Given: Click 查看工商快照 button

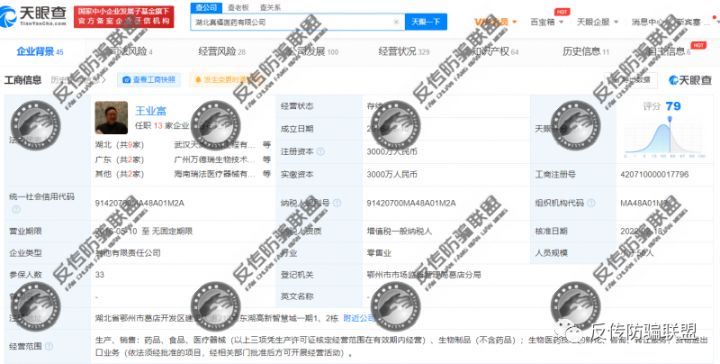Looking at the screenshot, I should click(x=149, y=80).
